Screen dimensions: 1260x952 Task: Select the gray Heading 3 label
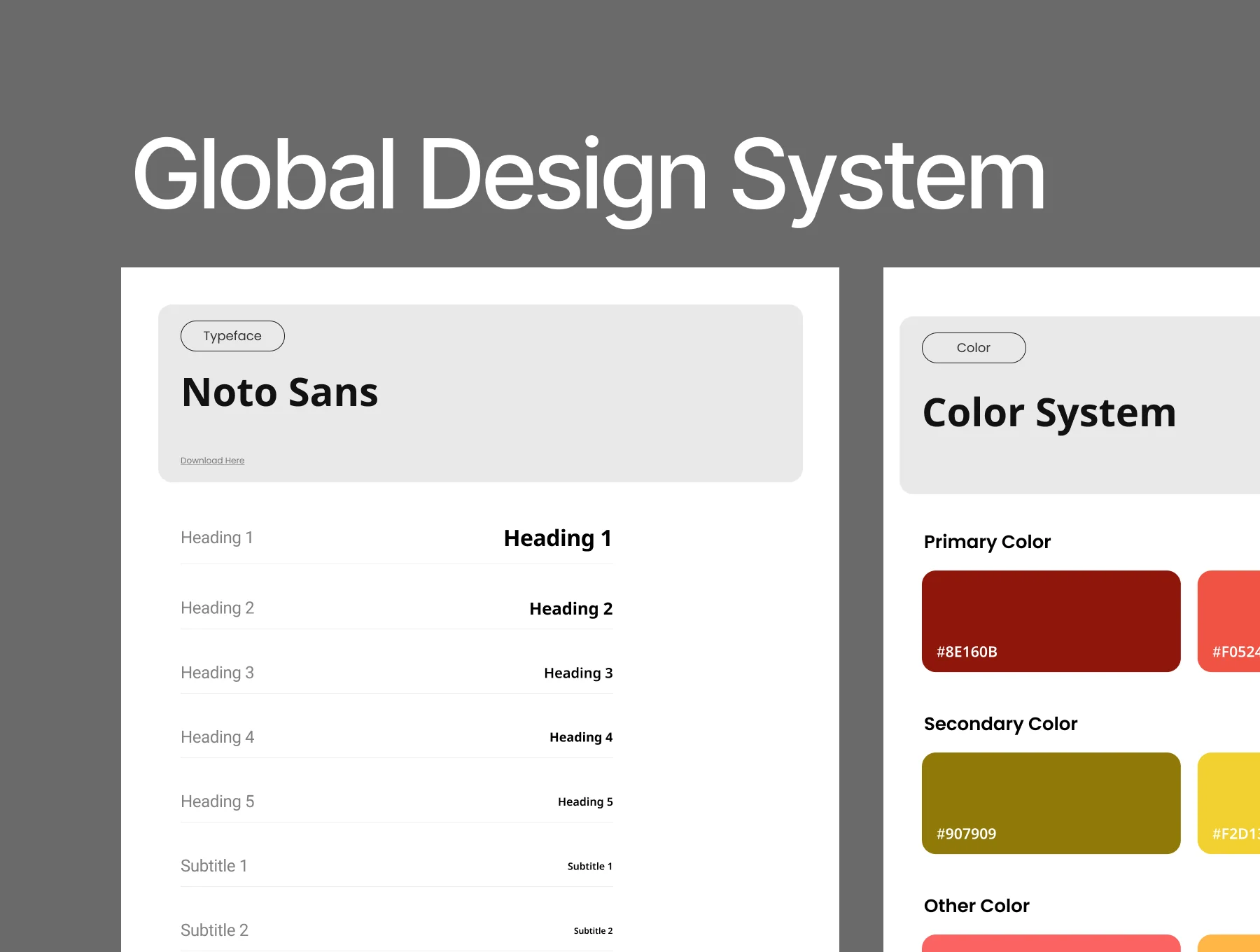(217, 673)
